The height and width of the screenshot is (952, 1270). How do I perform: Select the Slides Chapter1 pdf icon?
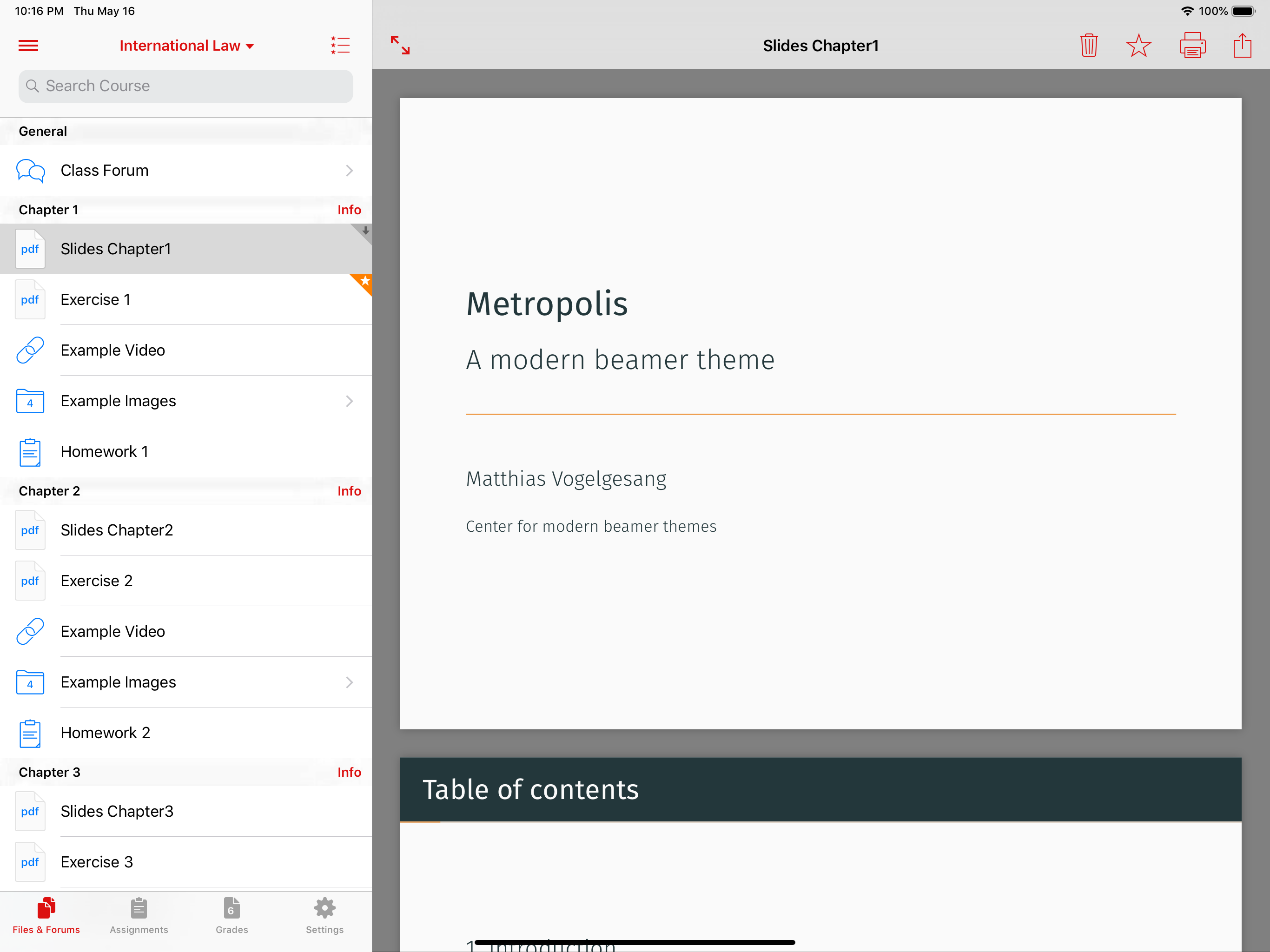[30, 249]
